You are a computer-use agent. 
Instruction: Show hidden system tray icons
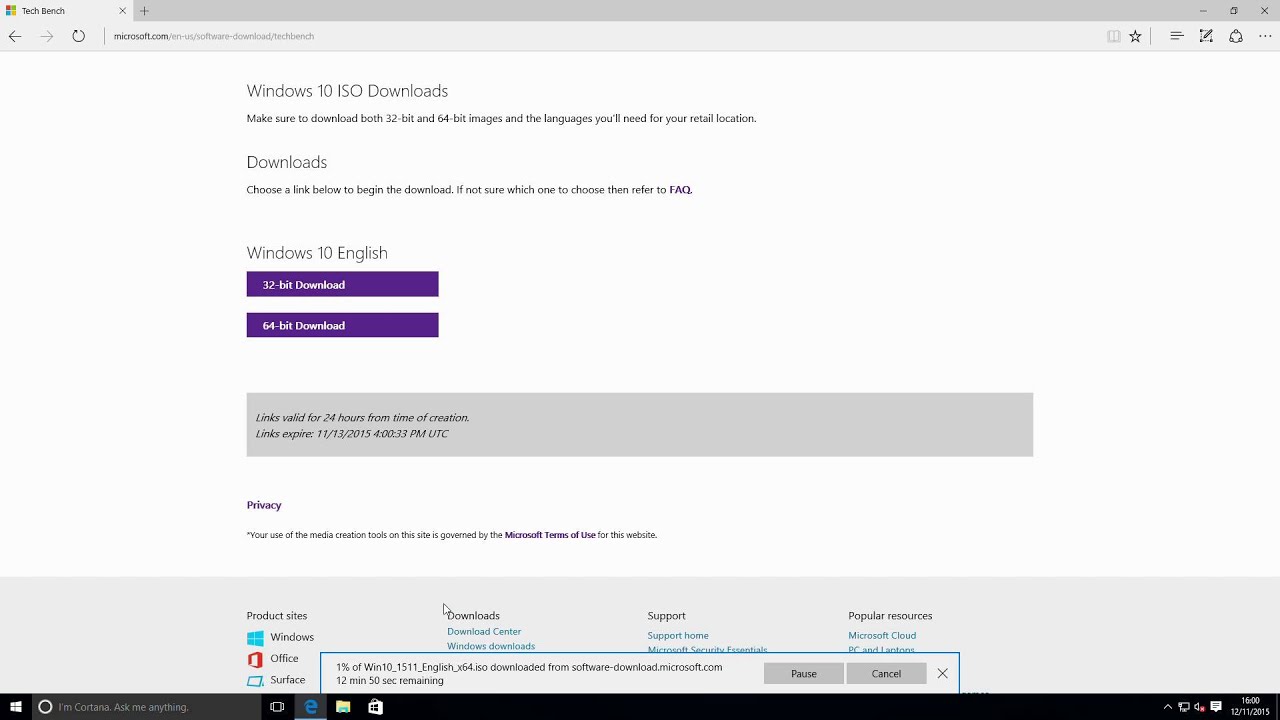[x=1167, y=707]
